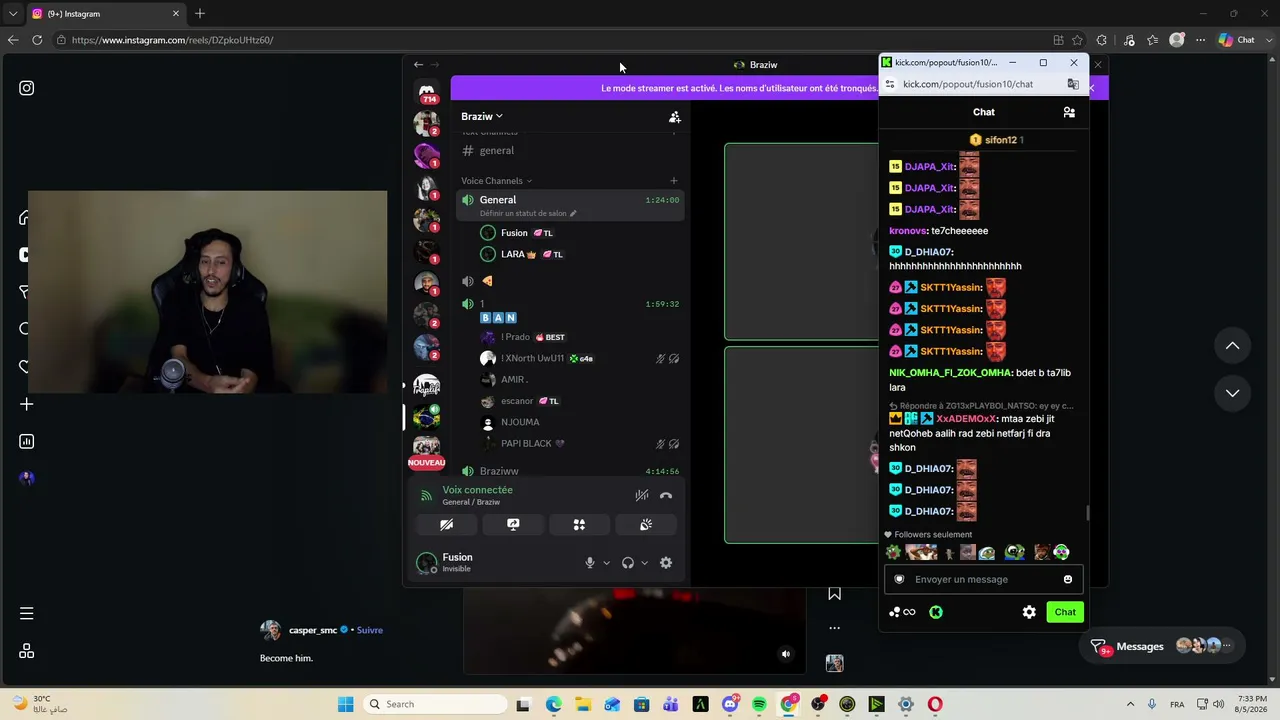Screen dimensions: 1280x720
Task: Open reel more options ellipsis
Action: coord(835,628)
